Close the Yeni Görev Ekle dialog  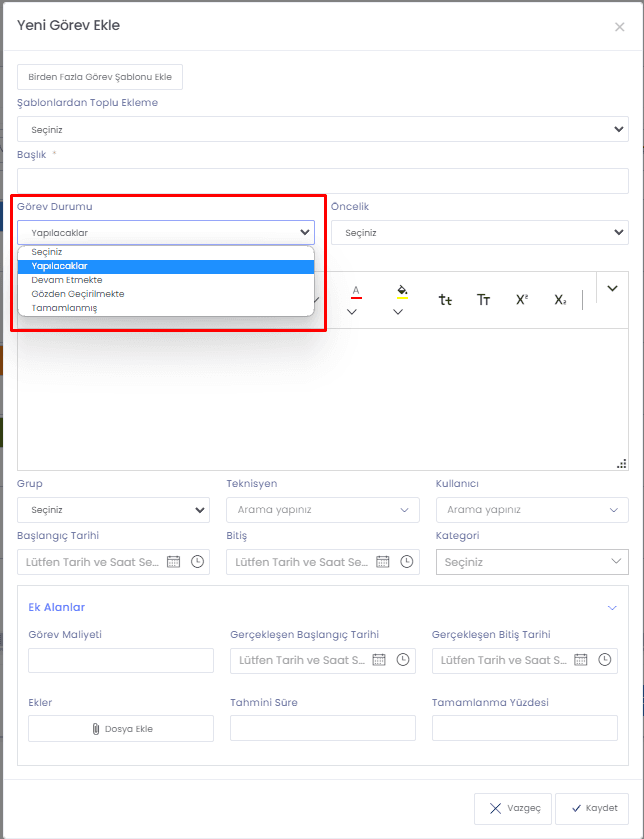click(x=619, y=27)
